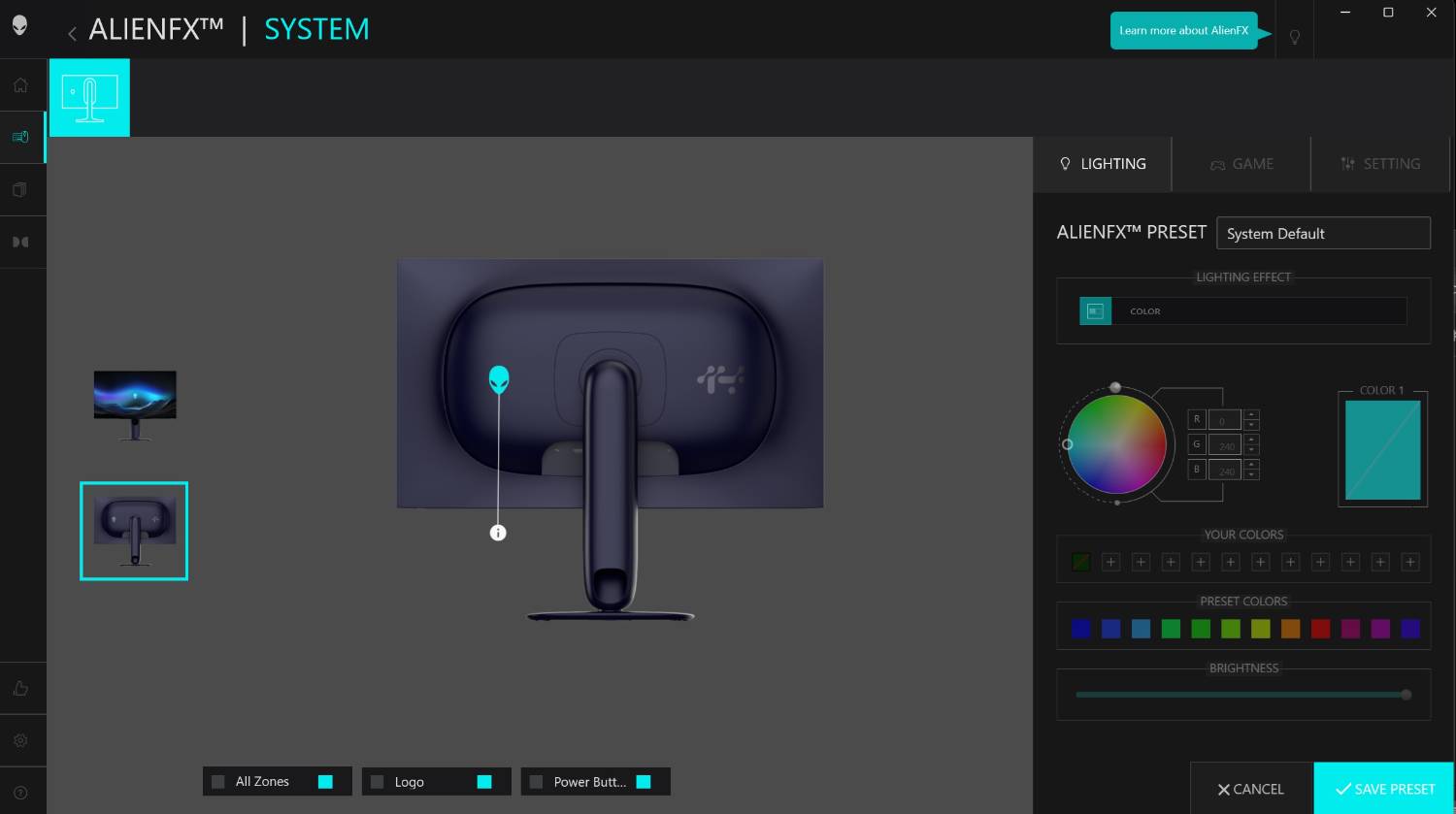Choose the red preset color
Image resolution: width=1456 pixels, height=814 pixels.
[x=1320, y=629]
